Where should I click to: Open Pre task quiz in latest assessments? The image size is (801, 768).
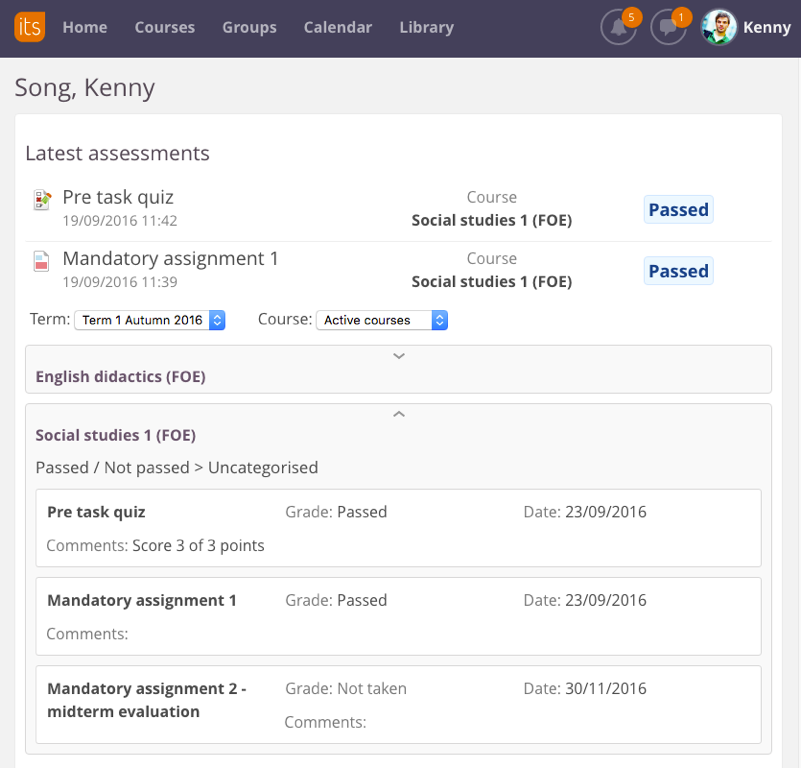click(118, 198)
